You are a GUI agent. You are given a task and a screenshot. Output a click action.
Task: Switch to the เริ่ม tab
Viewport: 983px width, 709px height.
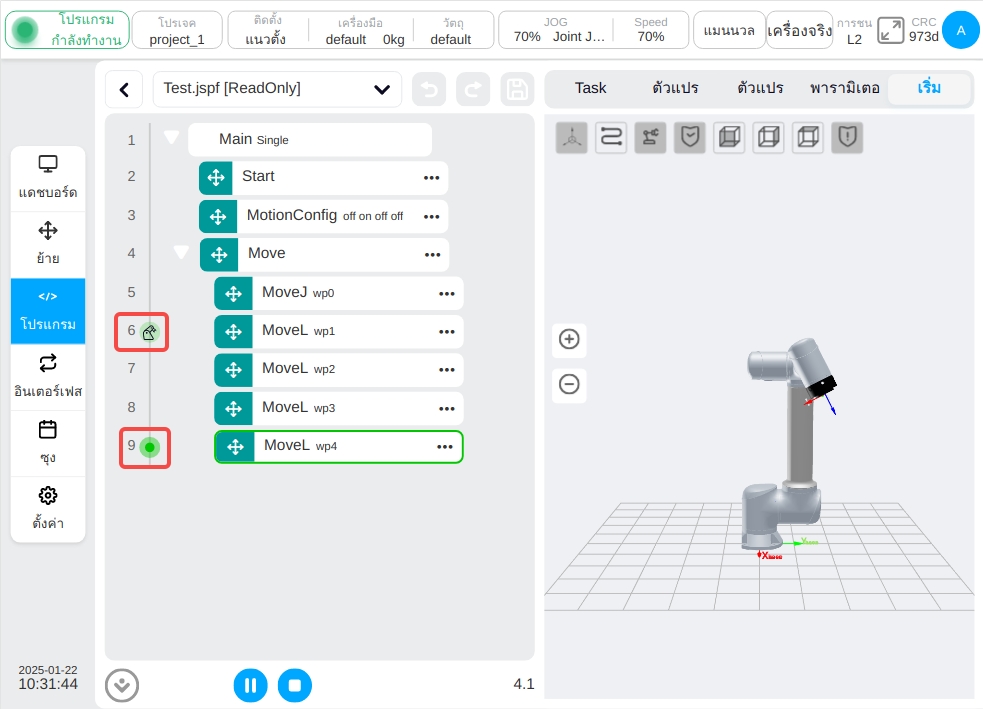click(929, 88)
